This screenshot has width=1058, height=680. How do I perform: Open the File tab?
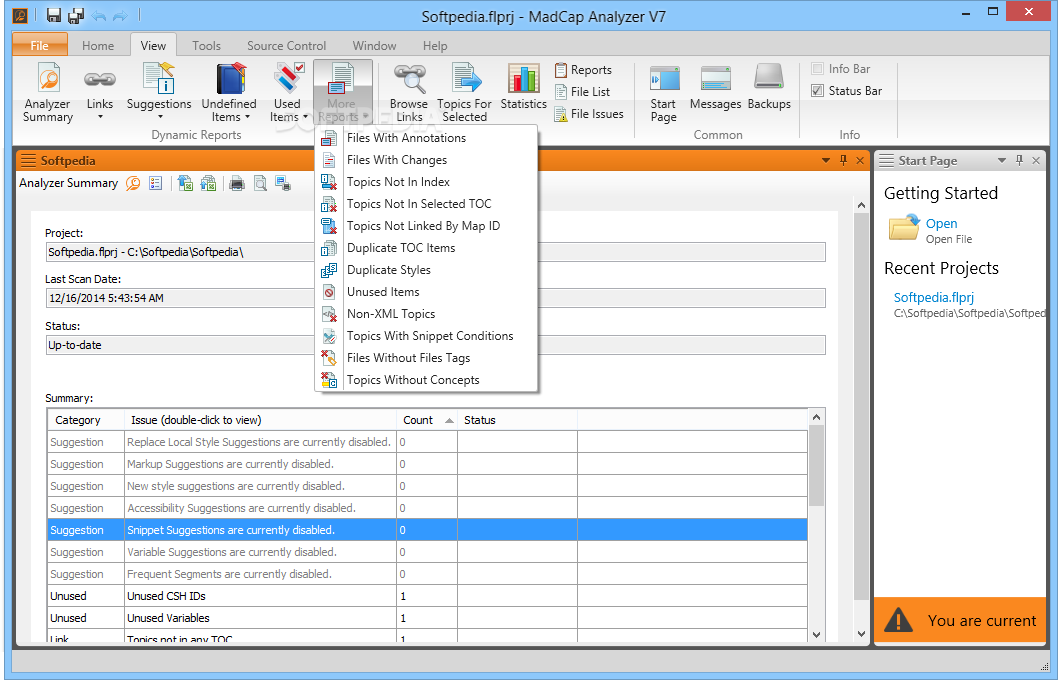point(40,45)
